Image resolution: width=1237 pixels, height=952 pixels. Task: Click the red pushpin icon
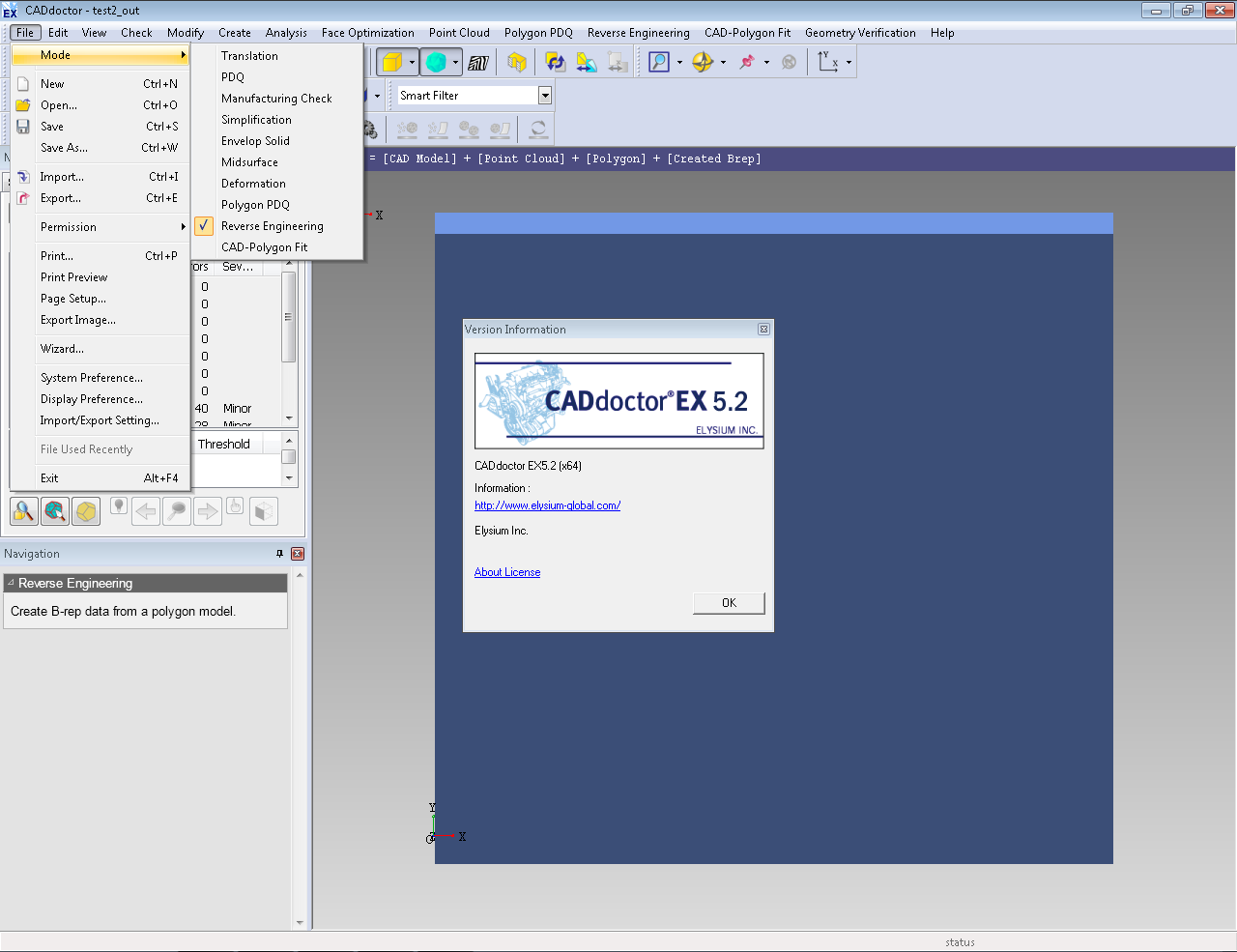pos(747,63)
